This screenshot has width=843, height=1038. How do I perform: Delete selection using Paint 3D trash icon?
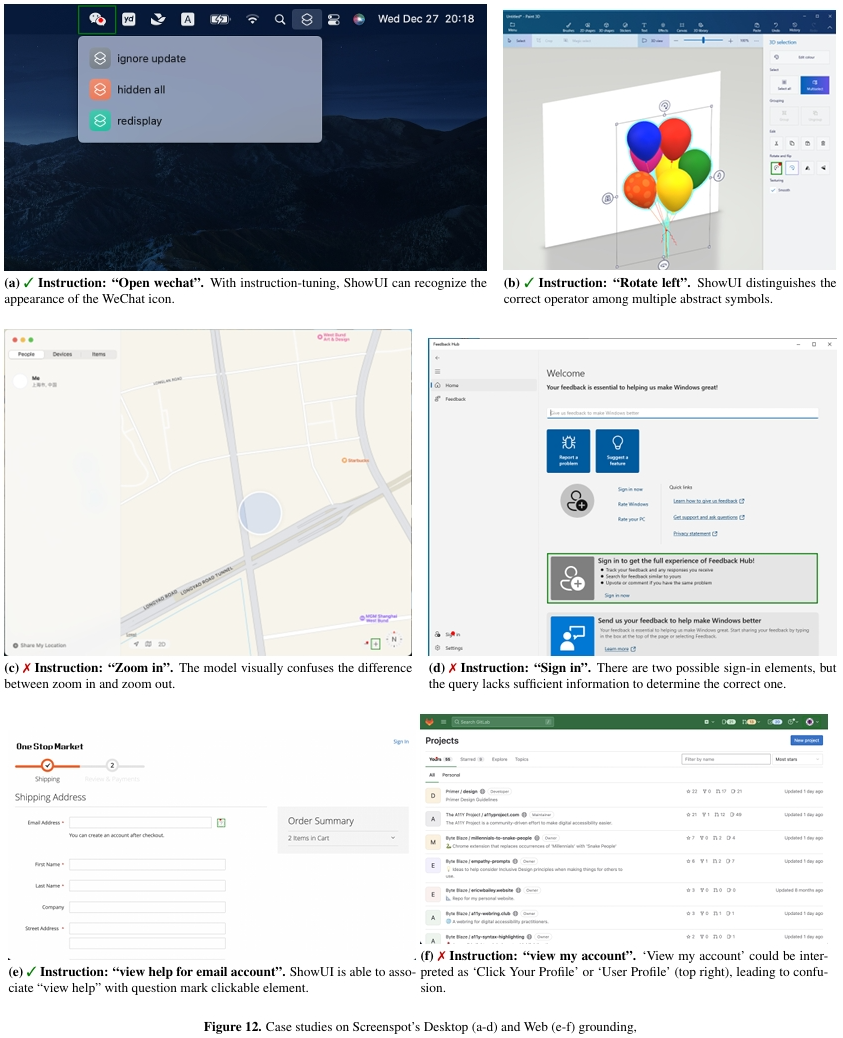pyautogui.click(x=823, y=144)
